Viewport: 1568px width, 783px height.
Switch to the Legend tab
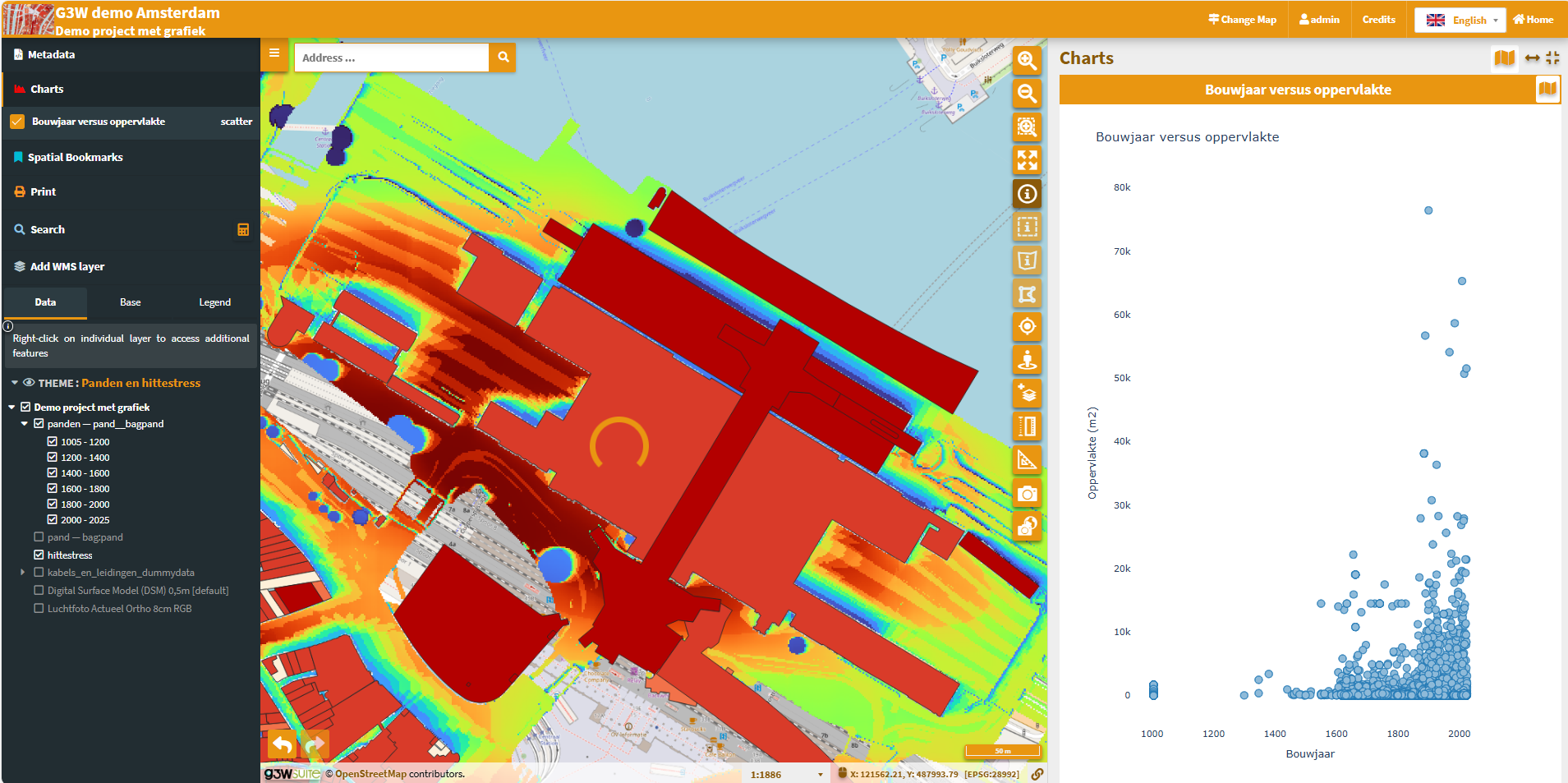(215, 302)
